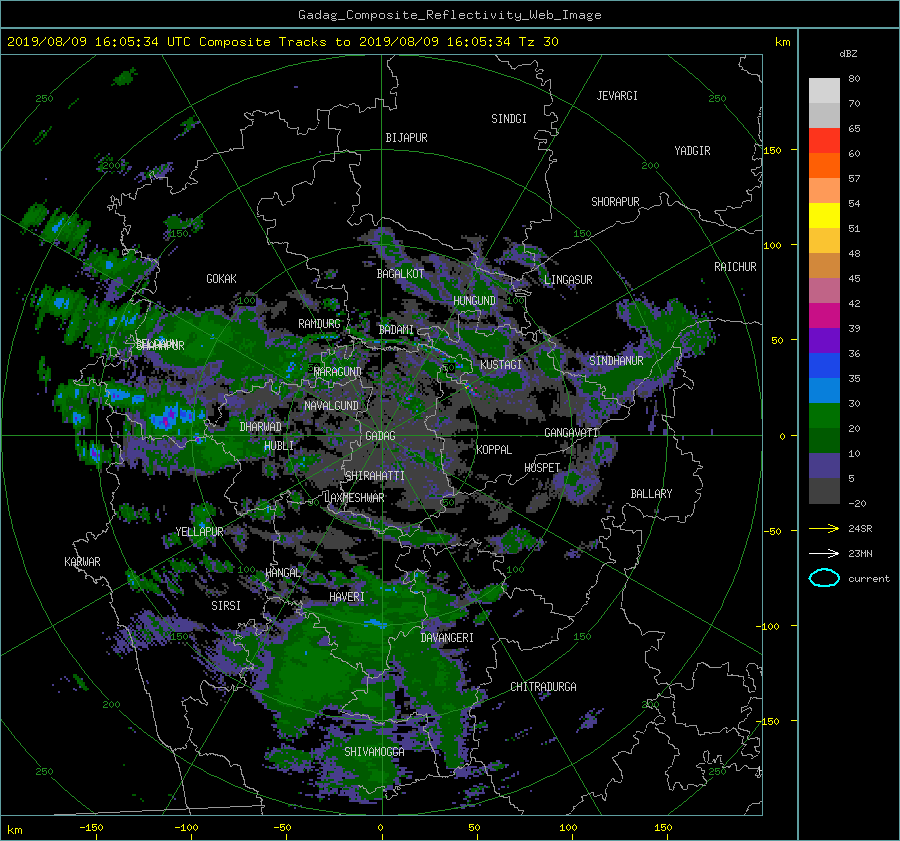Image resolution: width=900 pixels, height=841 pixels.
Task: Click the GANGAVATI city label
Action: [572, 433]
